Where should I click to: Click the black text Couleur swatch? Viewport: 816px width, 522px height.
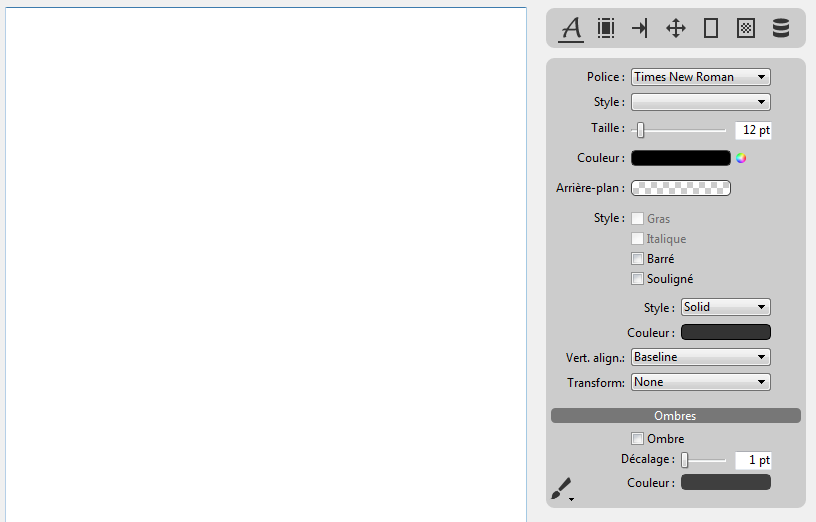pos(680,158)
